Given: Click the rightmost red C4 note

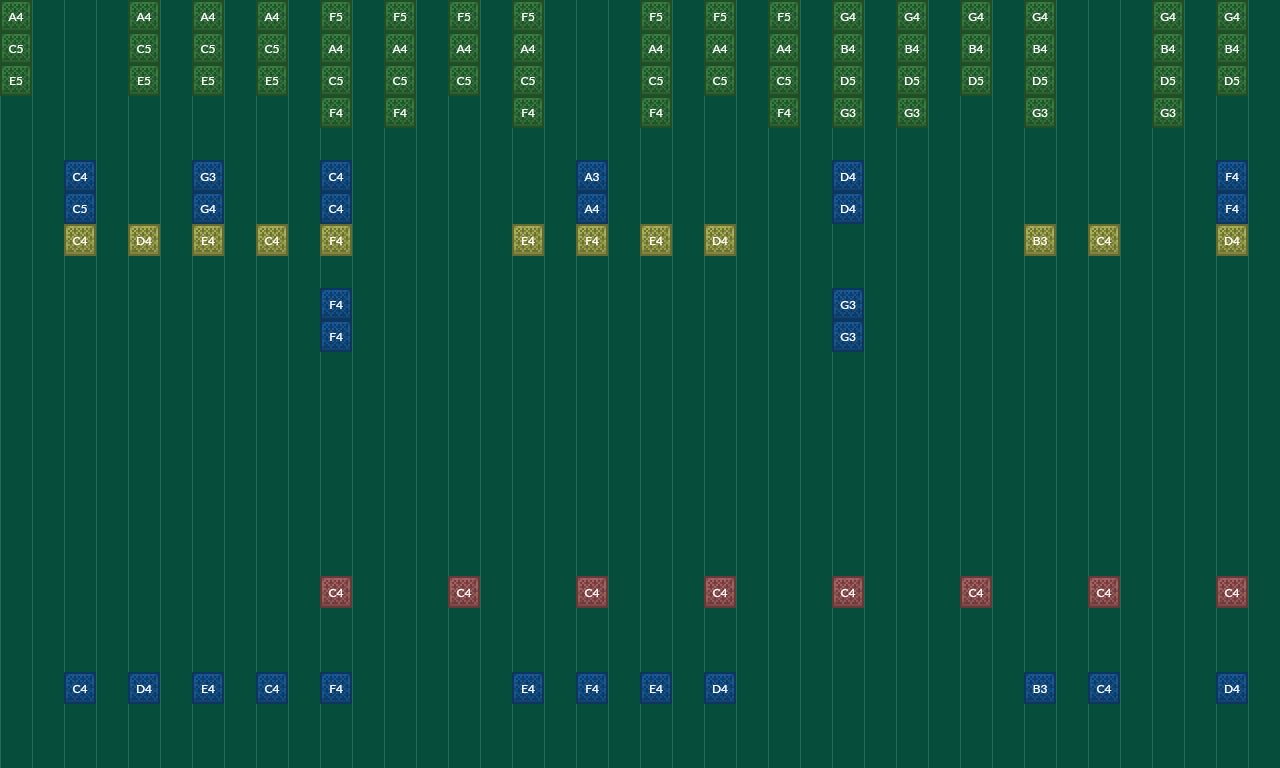Looking at the screenshot, I should pos(1232,592).
